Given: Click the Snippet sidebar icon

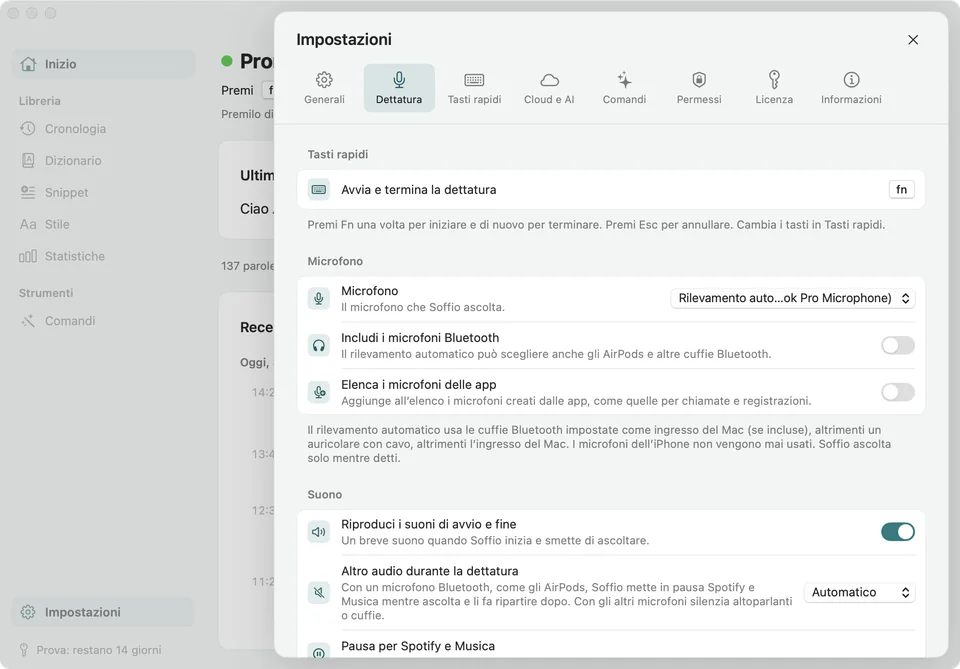Looking at the screenshot, I should pos(28,192).
